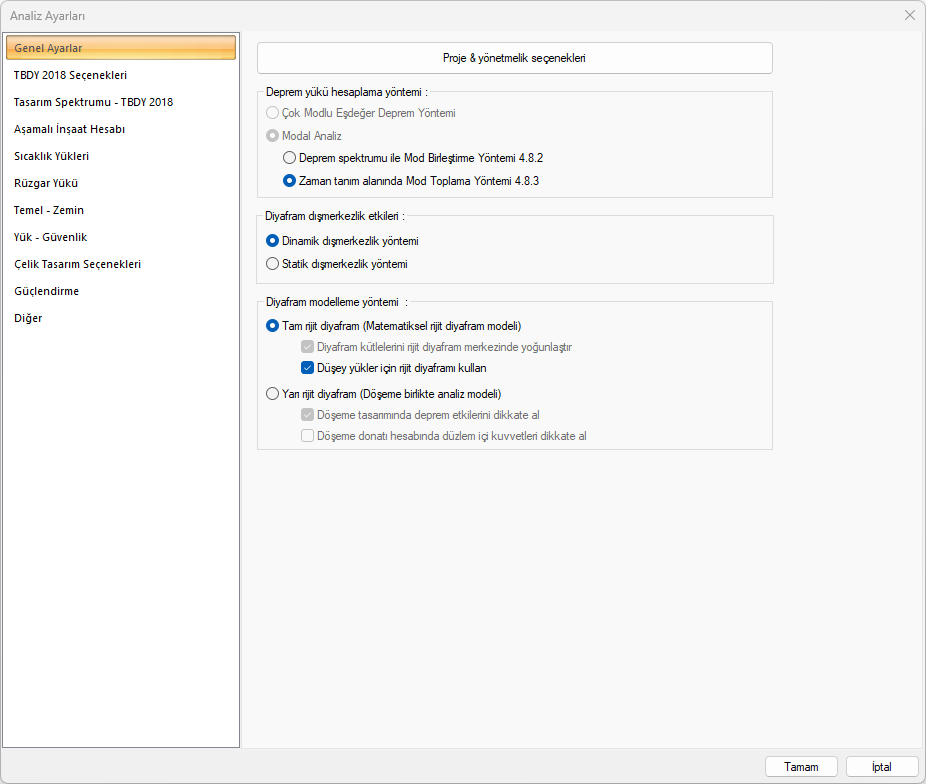Select Yük - Güvenlik in the sidebar
926x784 pixels.
tap(50, 237)
